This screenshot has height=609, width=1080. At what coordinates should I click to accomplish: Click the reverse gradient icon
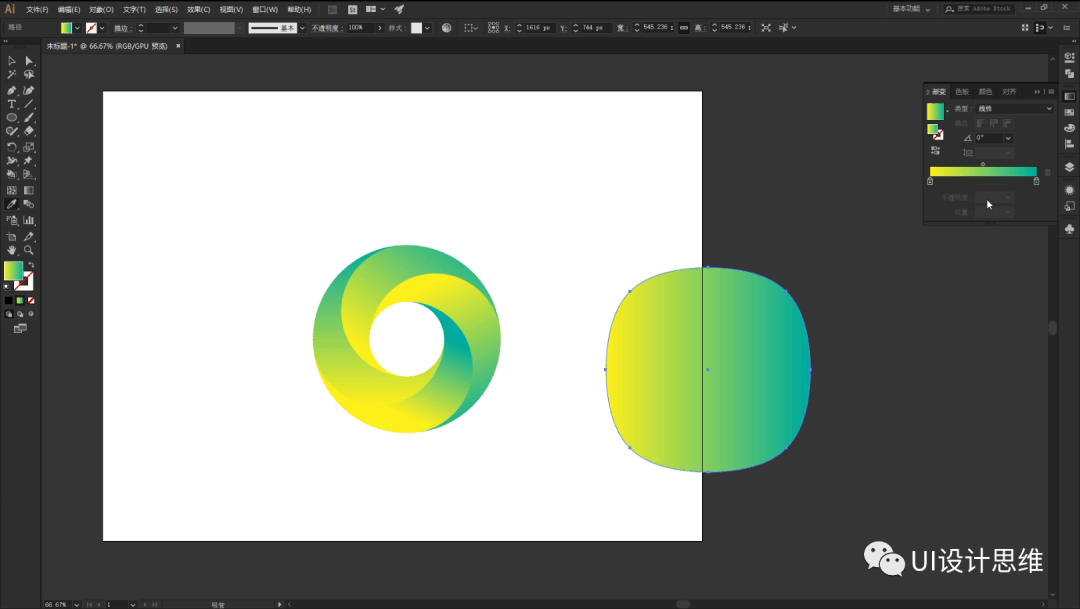[x=935, y=150]
